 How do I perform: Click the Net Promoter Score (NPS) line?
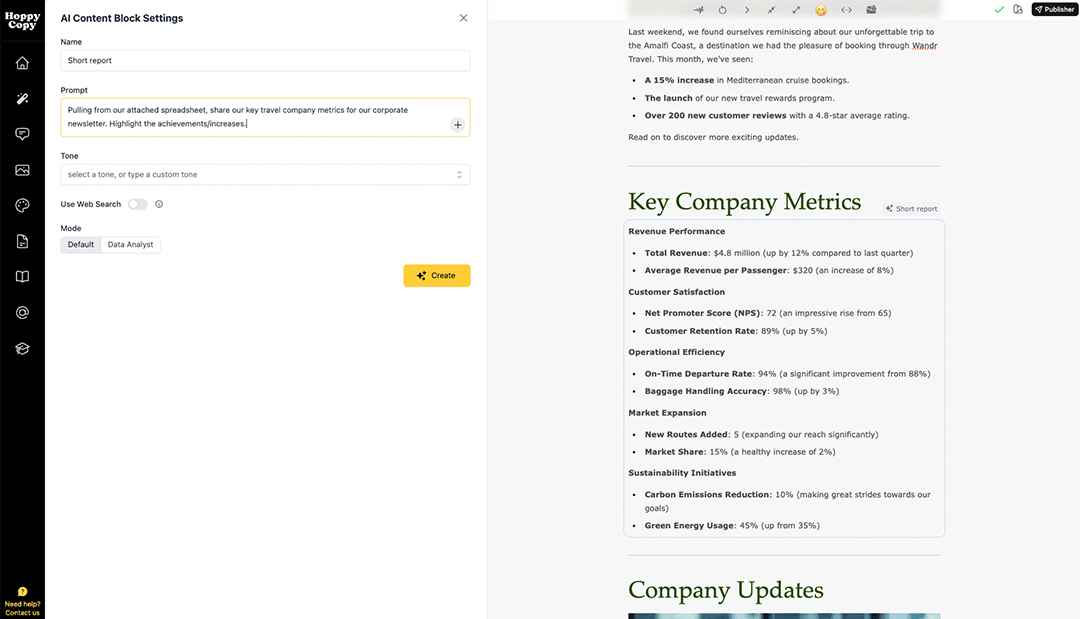tap(768, 313)
